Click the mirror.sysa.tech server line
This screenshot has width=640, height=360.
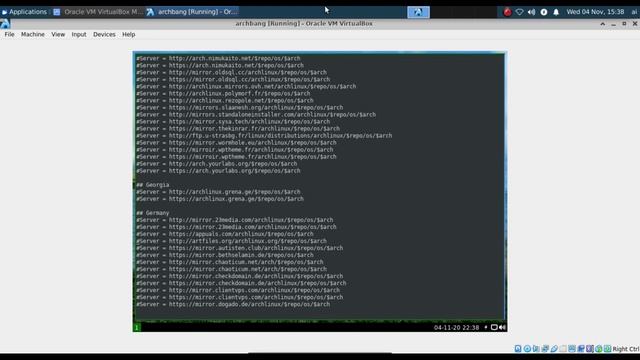[233, 122]
